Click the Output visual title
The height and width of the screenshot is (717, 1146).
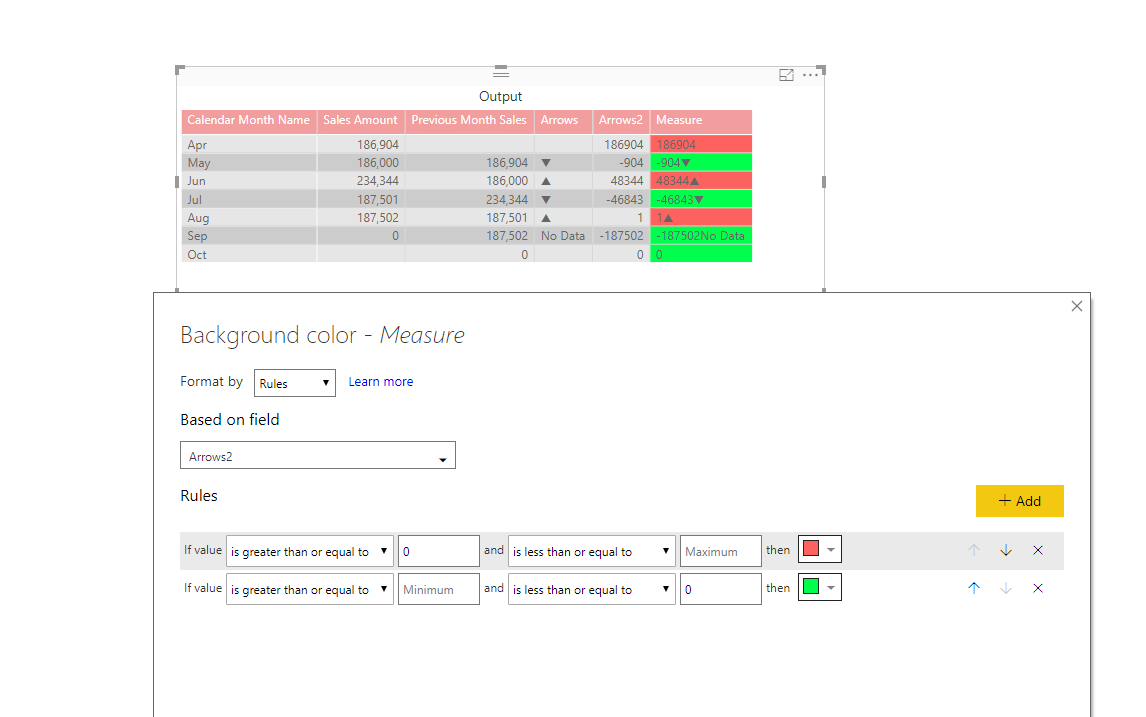click(x=501, y=96)
